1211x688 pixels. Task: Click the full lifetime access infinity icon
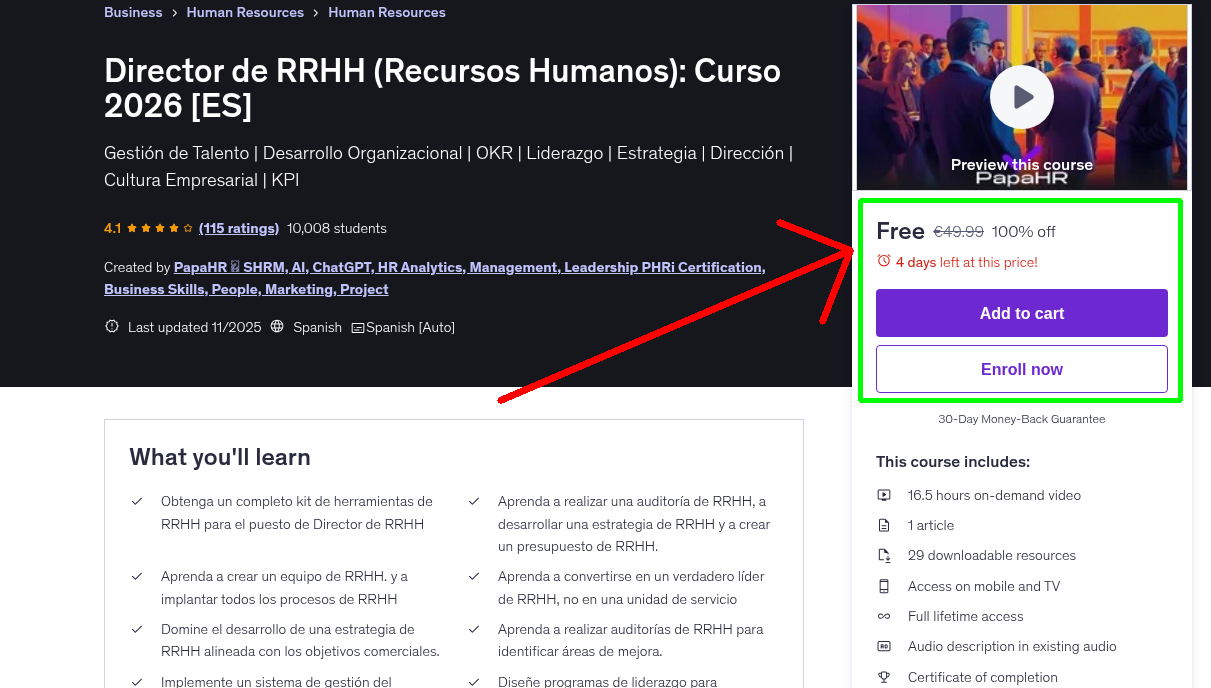(x=884, y=616)
